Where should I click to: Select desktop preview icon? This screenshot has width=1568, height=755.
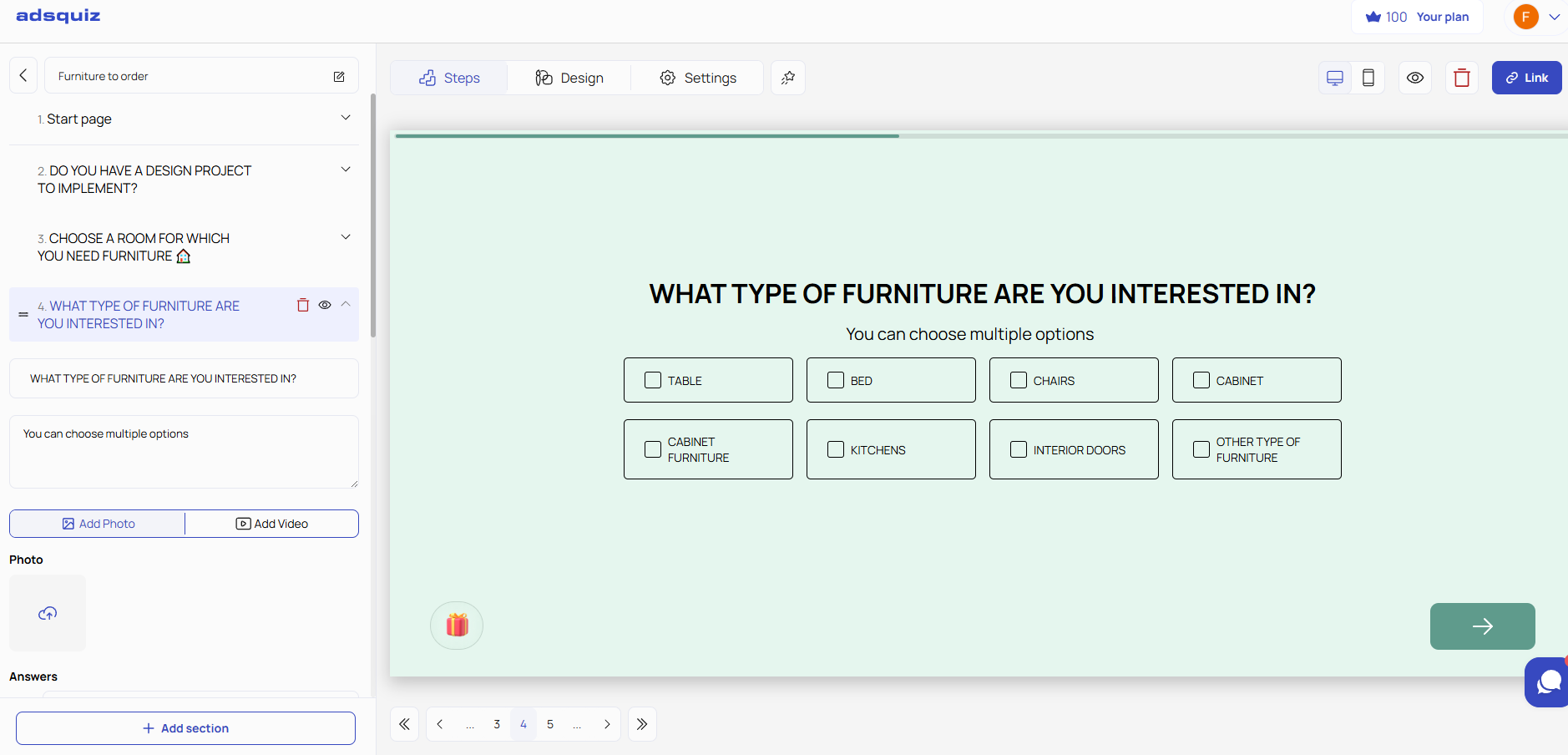[x=1334, y=78]
